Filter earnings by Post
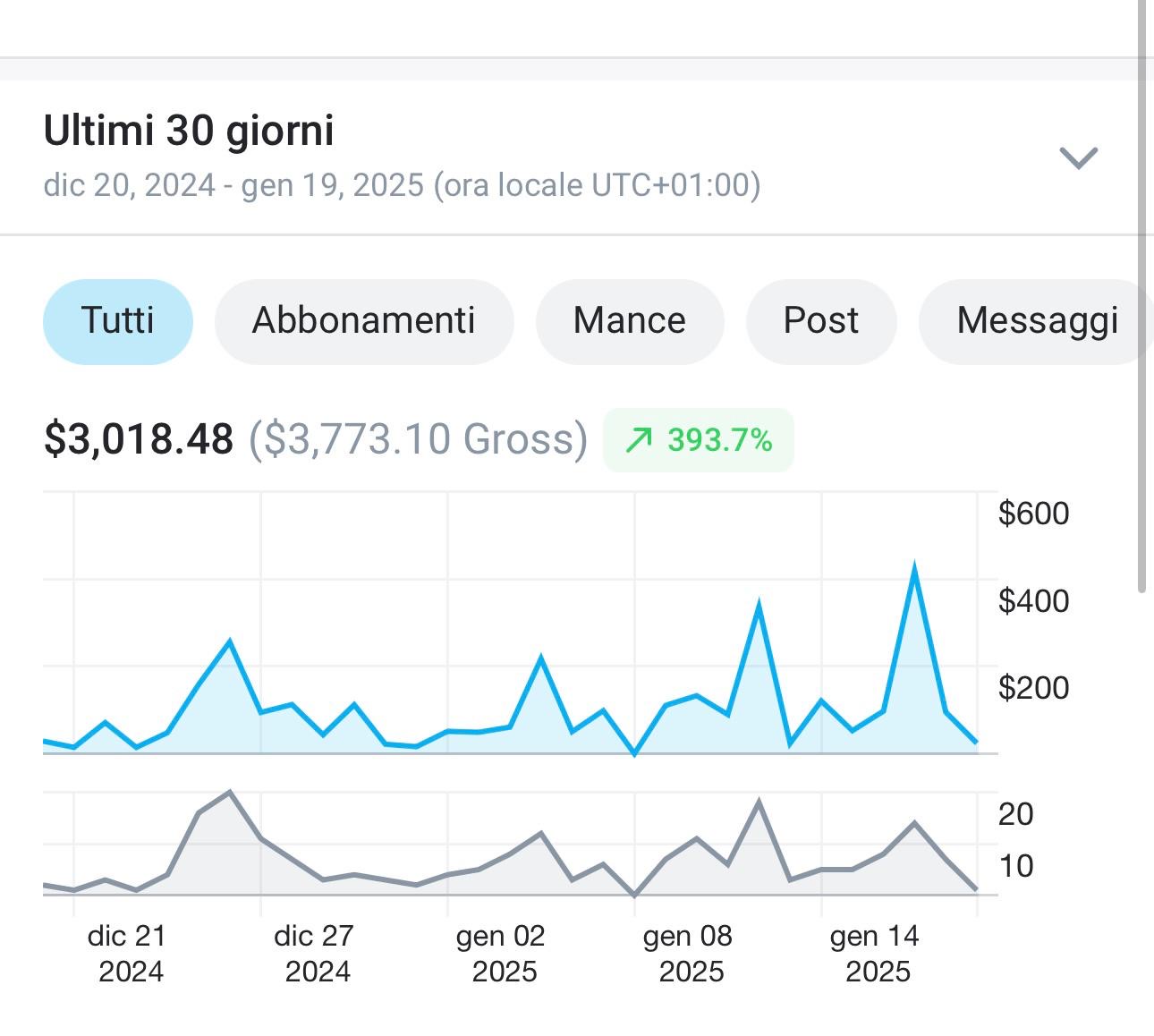This screenshot has width=1154, height=1036. (x=820, y=321)
